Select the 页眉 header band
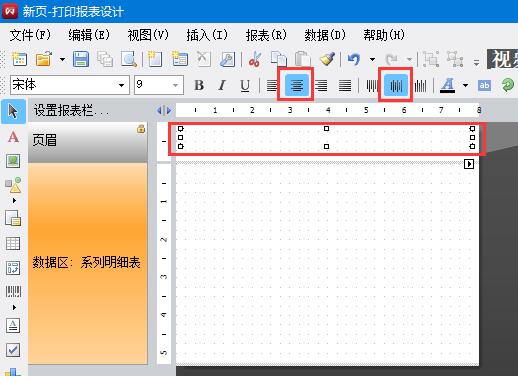518x376 pixels. pos(88,142)
